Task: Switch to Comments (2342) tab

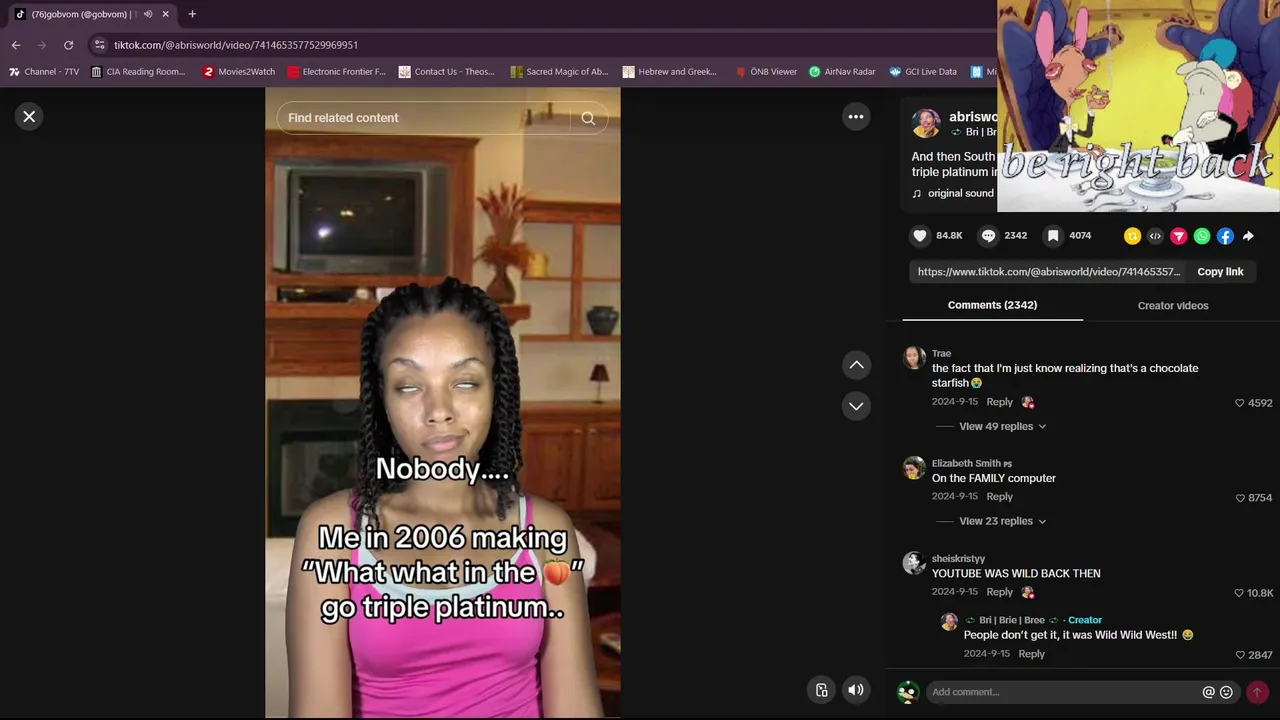Action: [992, 305]
